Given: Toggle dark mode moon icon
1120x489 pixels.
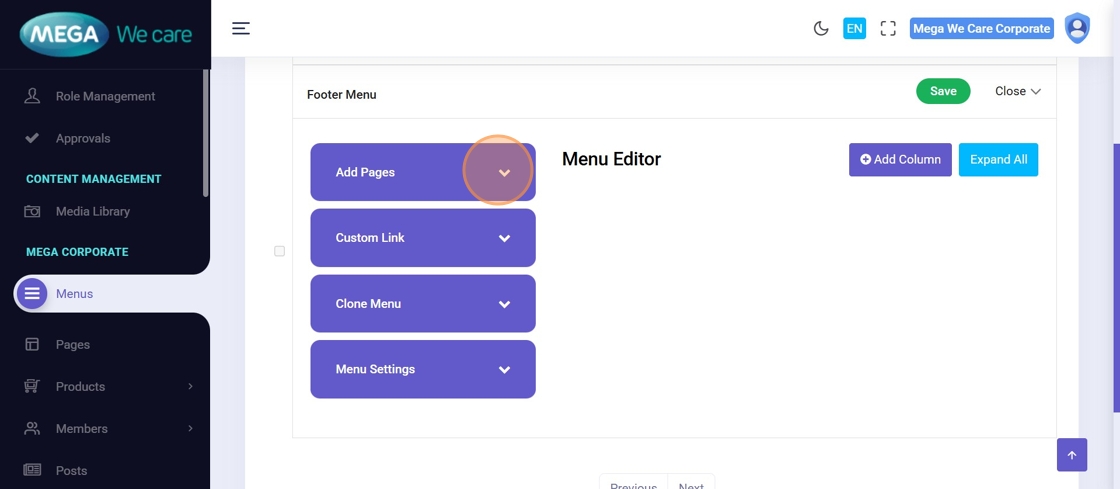Looking at the screenshot, I should point(821,28).
